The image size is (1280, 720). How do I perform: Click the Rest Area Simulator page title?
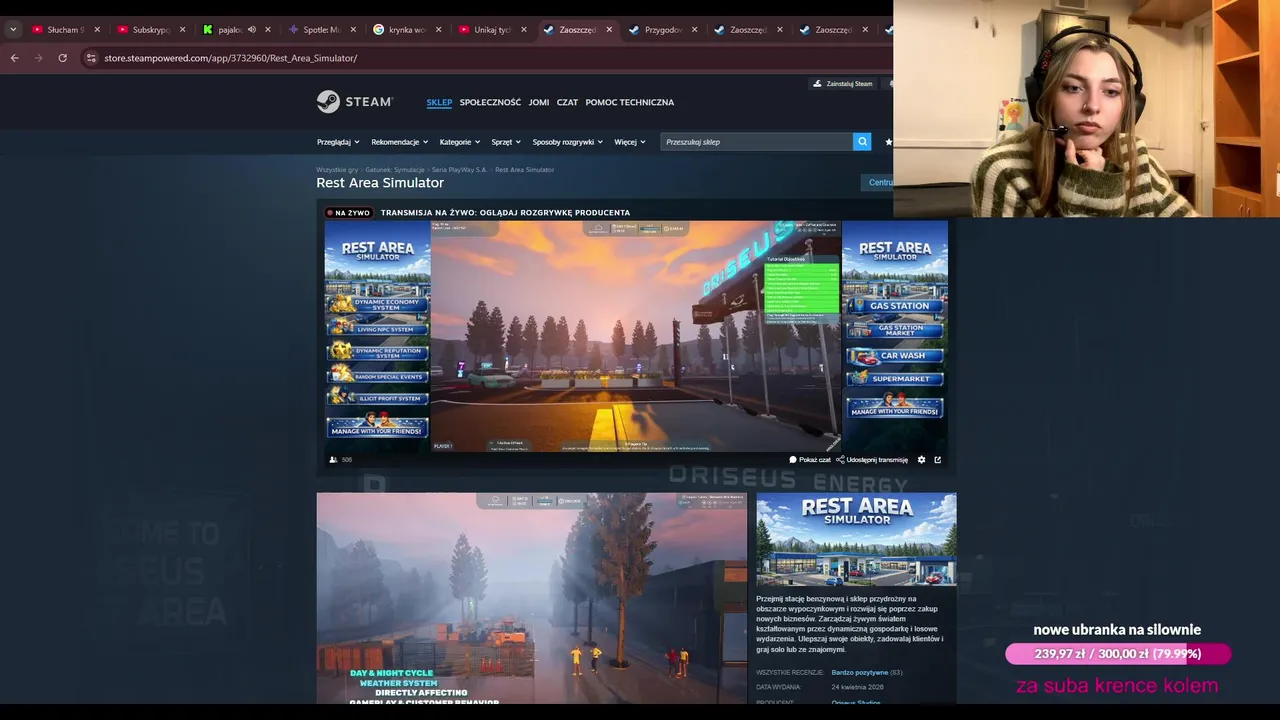coord(380,183)
